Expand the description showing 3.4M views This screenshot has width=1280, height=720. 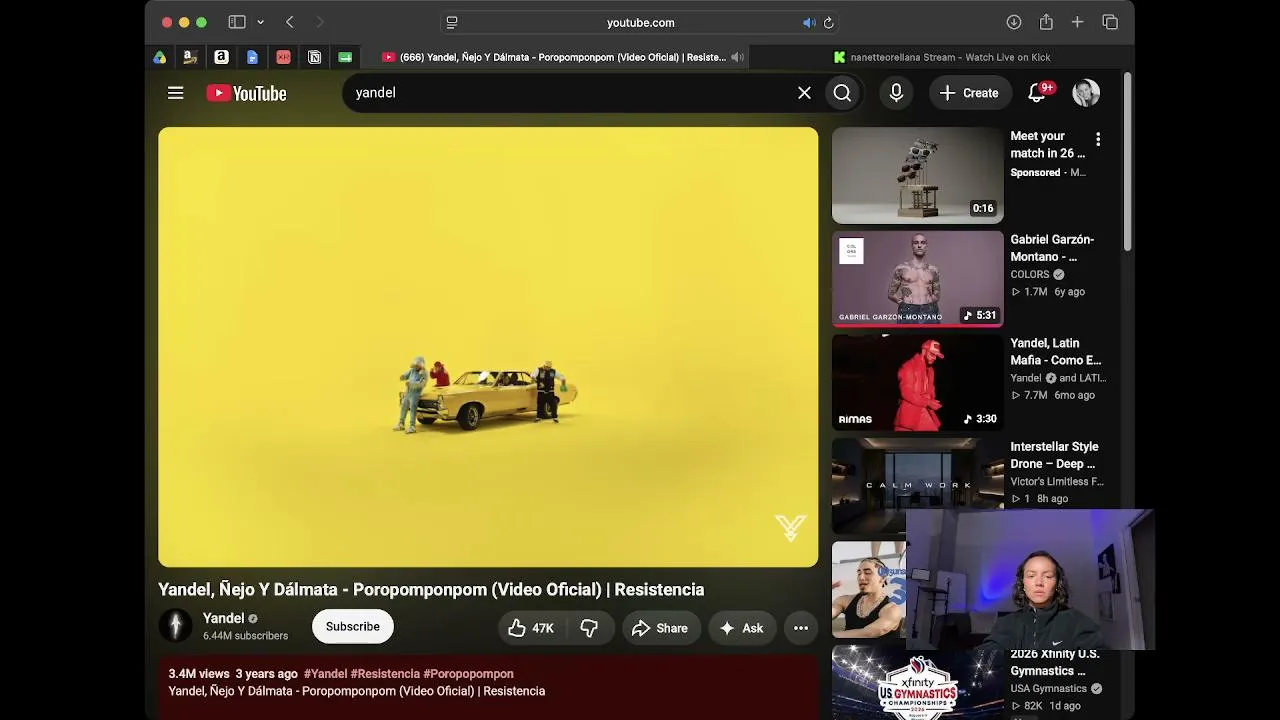(488, 687)
